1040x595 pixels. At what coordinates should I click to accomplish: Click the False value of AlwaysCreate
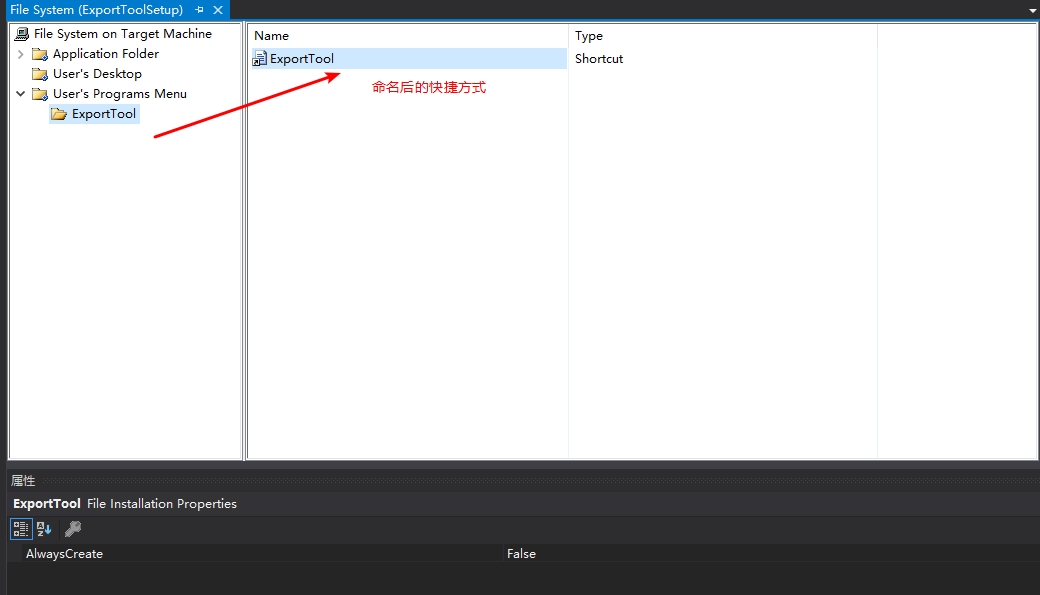tap(521, 554)
